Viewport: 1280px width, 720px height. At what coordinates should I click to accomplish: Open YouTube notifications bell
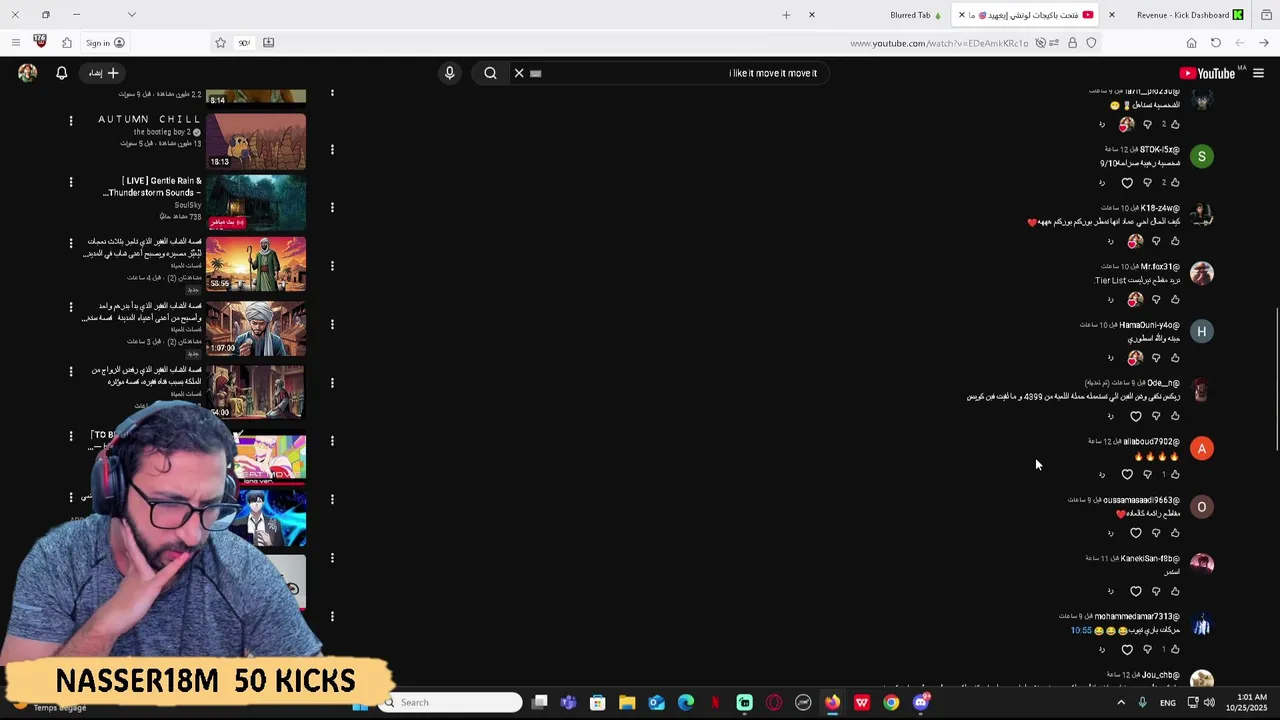point(61,73)
